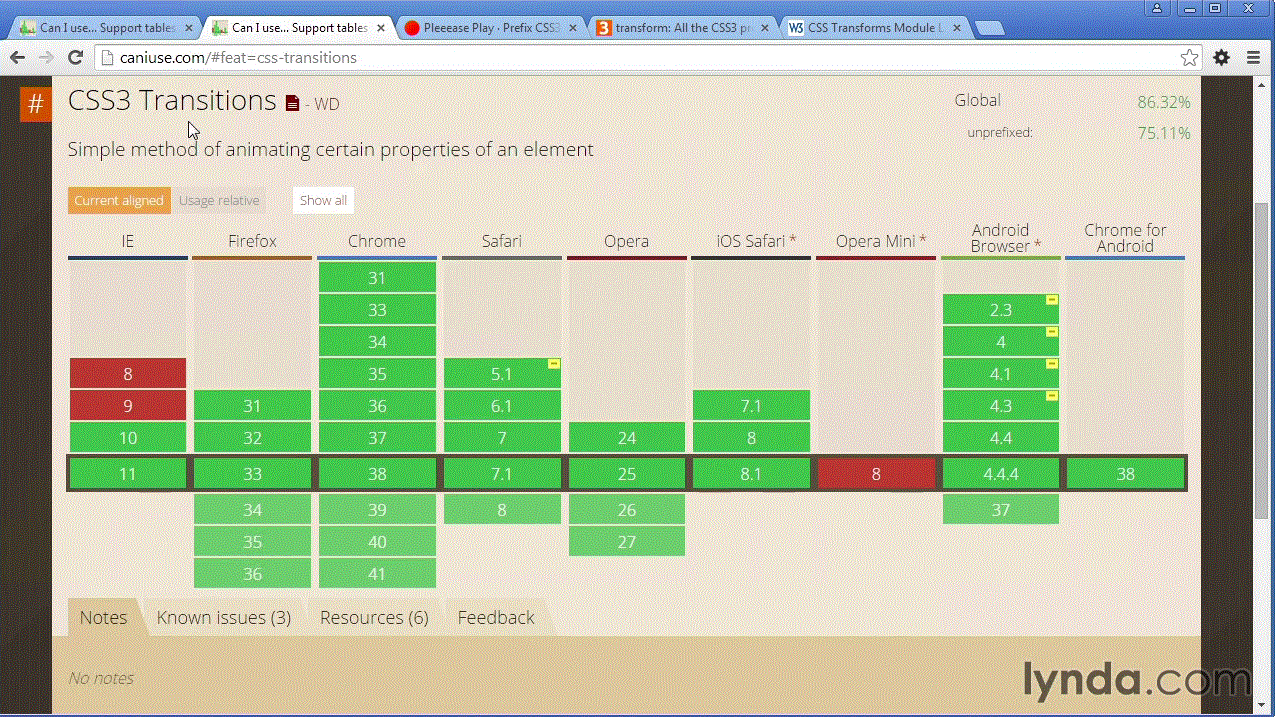
Task: Click the Android Browser 4.4.4 cell
Action: (1001, 474)
